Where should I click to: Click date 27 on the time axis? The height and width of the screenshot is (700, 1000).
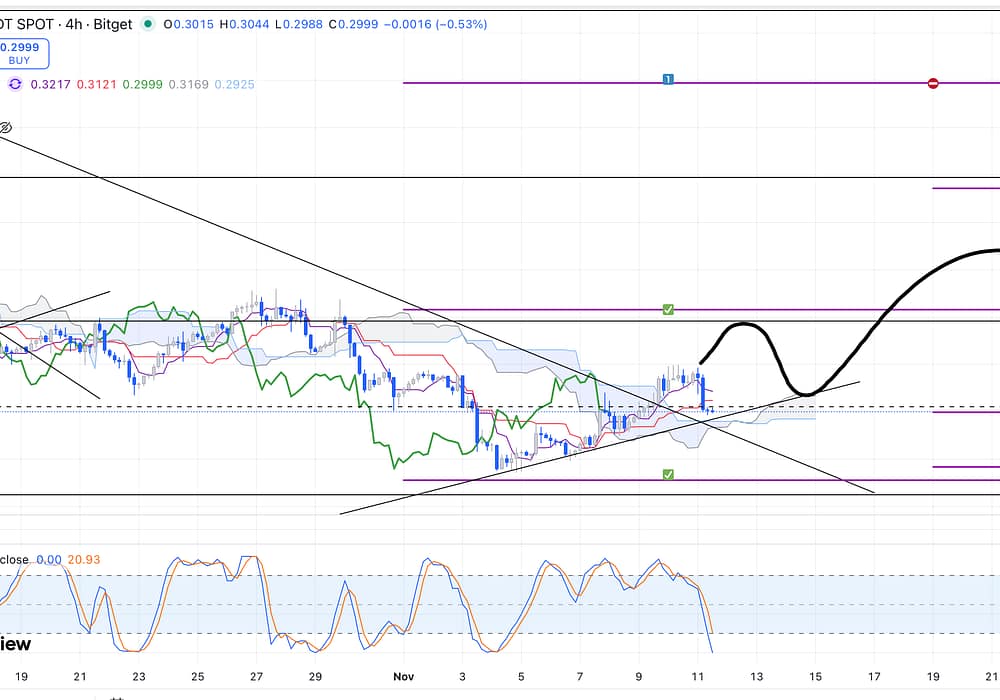pyautogui.click(x=256, y=676)
